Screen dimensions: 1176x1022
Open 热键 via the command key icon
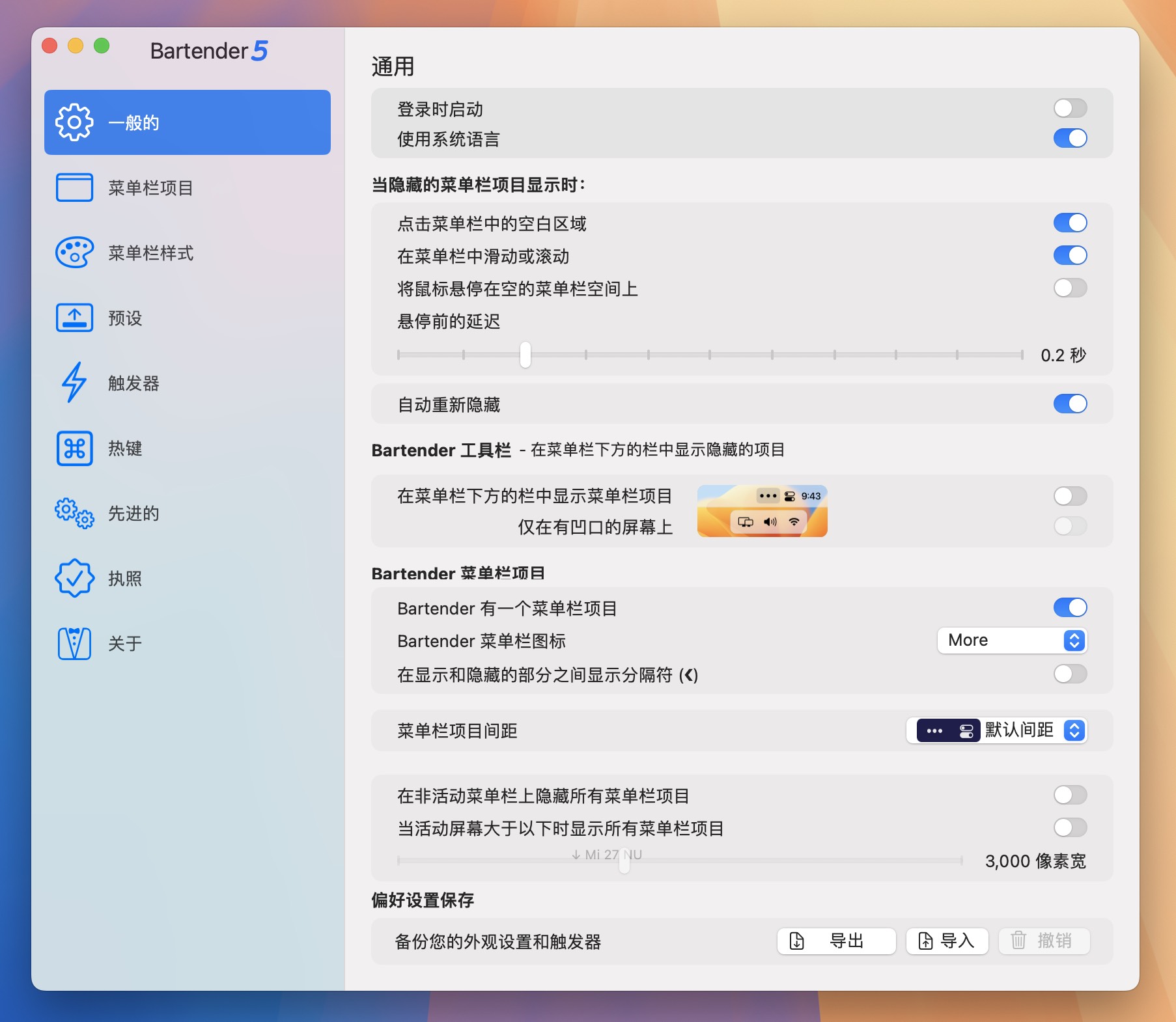pos(74,448)
